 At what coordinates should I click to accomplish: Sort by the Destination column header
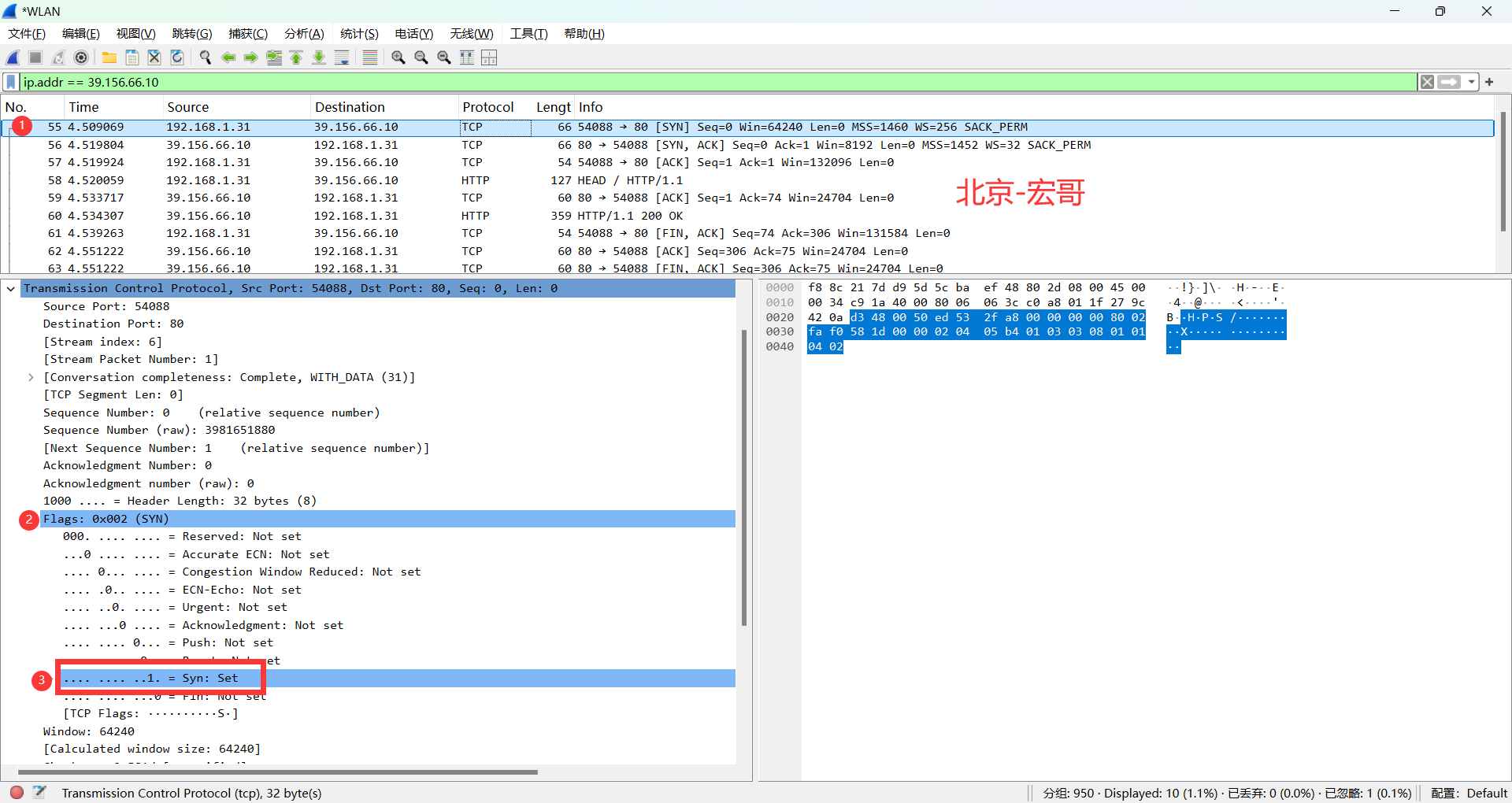[384, 107]
